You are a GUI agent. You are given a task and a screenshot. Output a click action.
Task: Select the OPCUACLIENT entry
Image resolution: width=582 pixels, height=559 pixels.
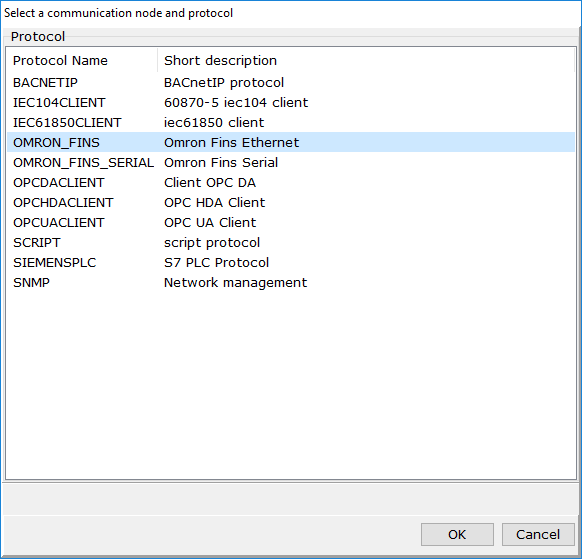[291, 223]
